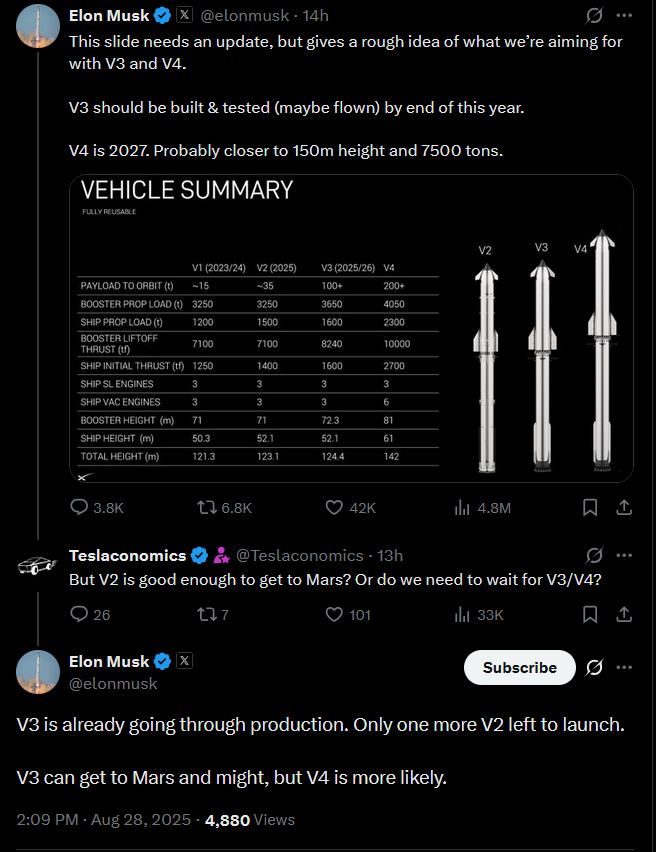This screenshot has height=852, width=656.
Task: Repost the Teslaconomics reply
Action: tap(206, 614)
